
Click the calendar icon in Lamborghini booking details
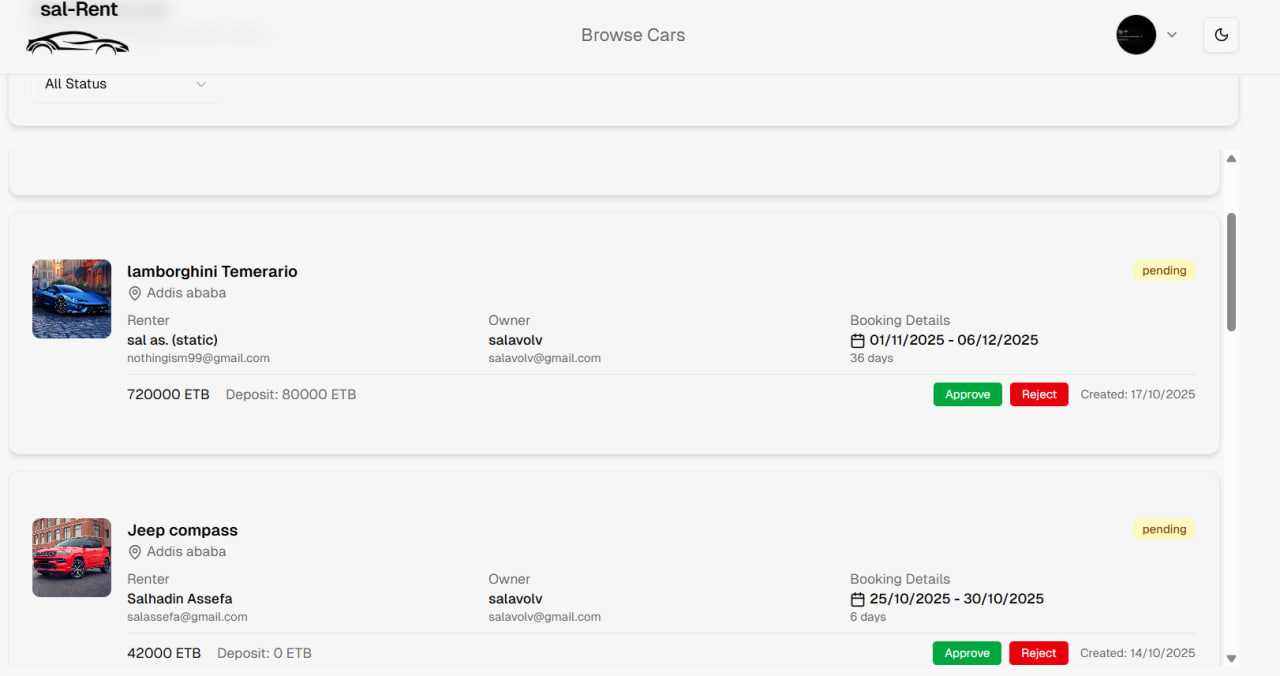[857, 340]
